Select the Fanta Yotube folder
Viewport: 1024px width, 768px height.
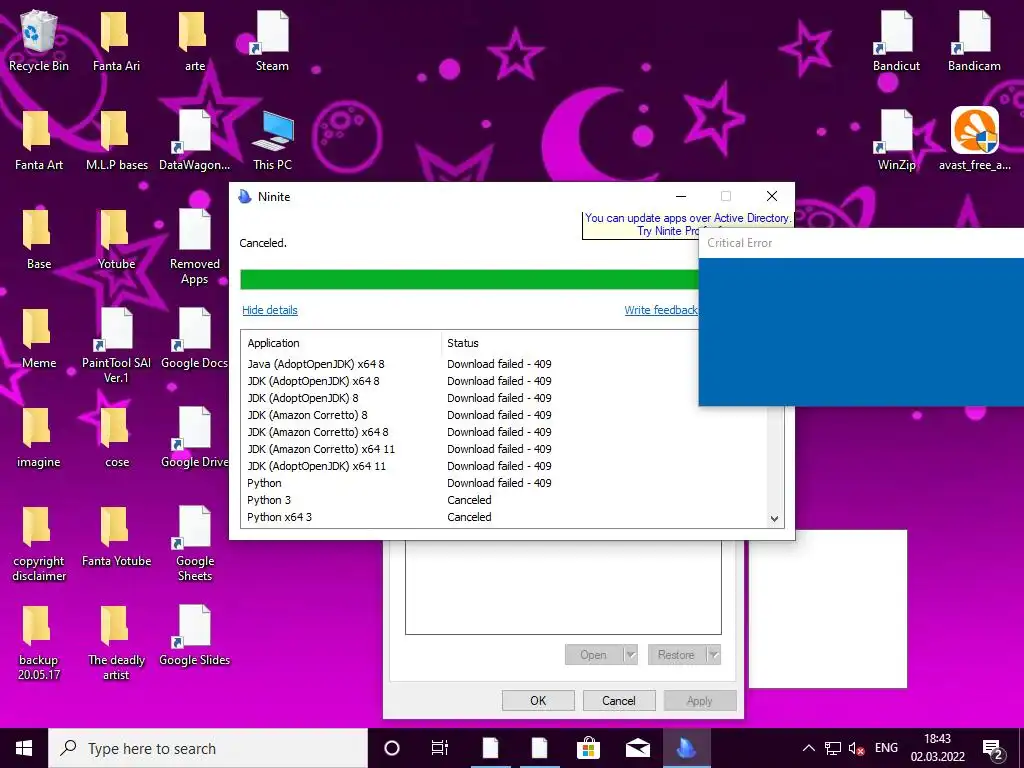[x=116, y=537]
